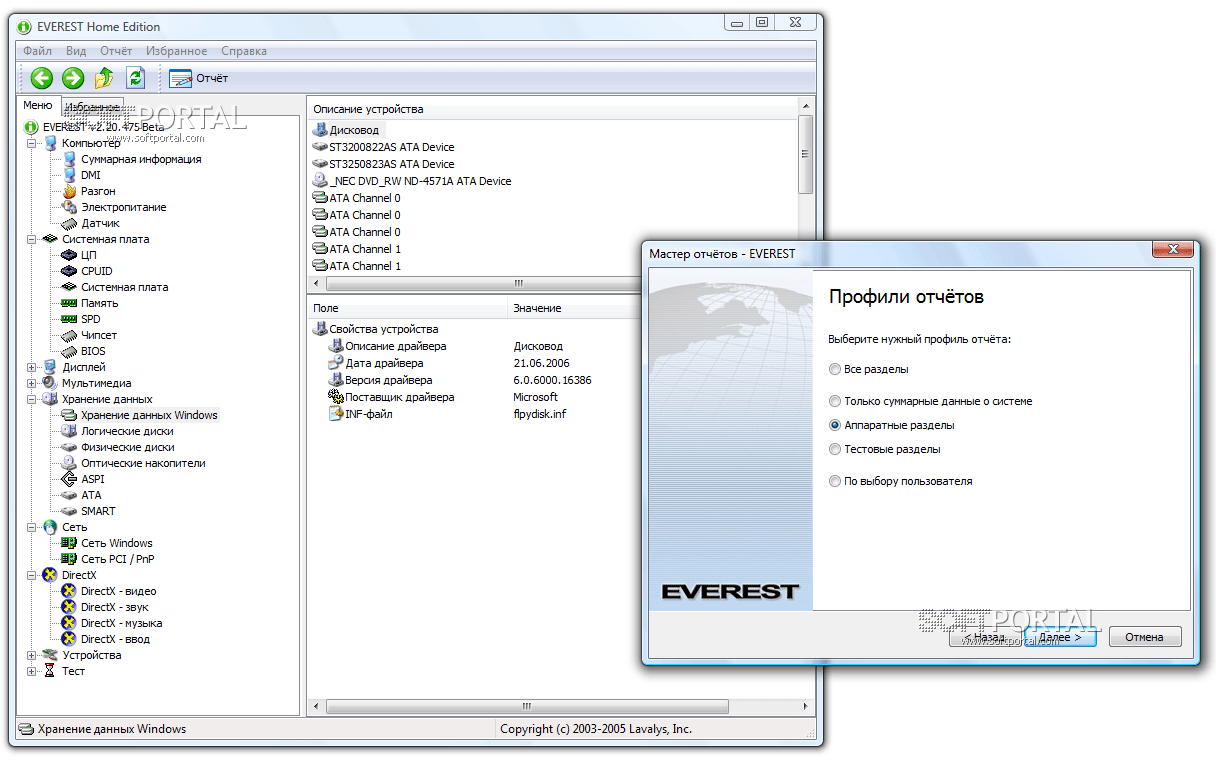Select the DMI item icon
This screenshot has width=1216, height=763.
click(x=69, y=175)
